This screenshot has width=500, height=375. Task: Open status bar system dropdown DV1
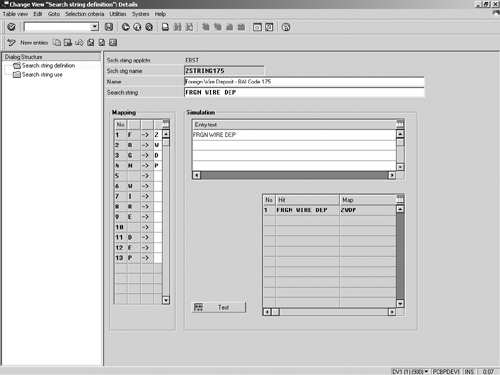point(426,371)
